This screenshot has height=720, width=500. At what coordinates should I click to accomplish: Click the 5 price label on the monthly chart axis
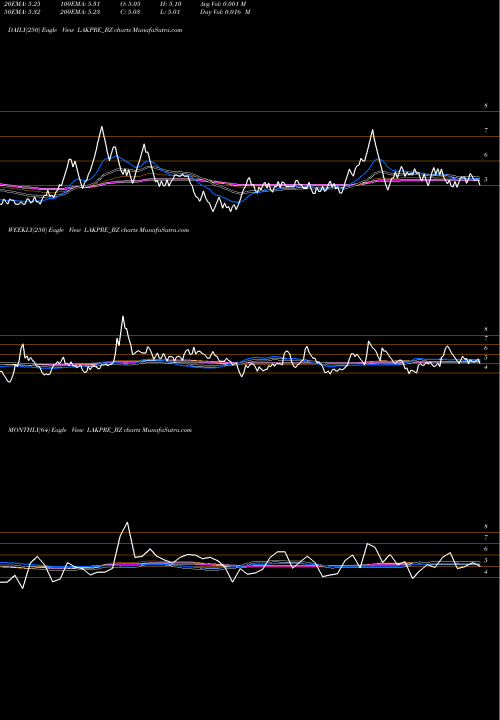click(486, 561)
